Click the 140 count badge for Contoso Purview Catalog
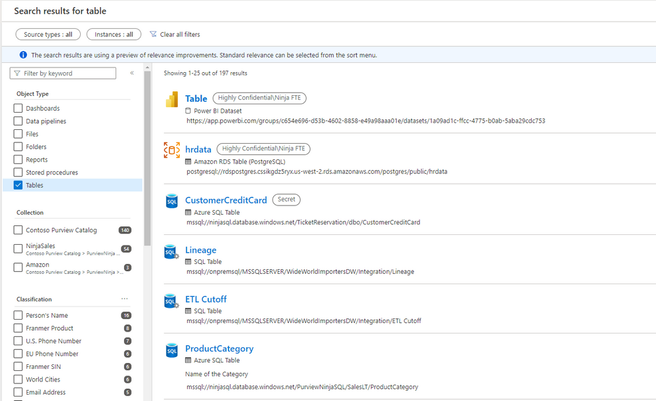This screenshot has height=401, width=656. tap(125, 230)
